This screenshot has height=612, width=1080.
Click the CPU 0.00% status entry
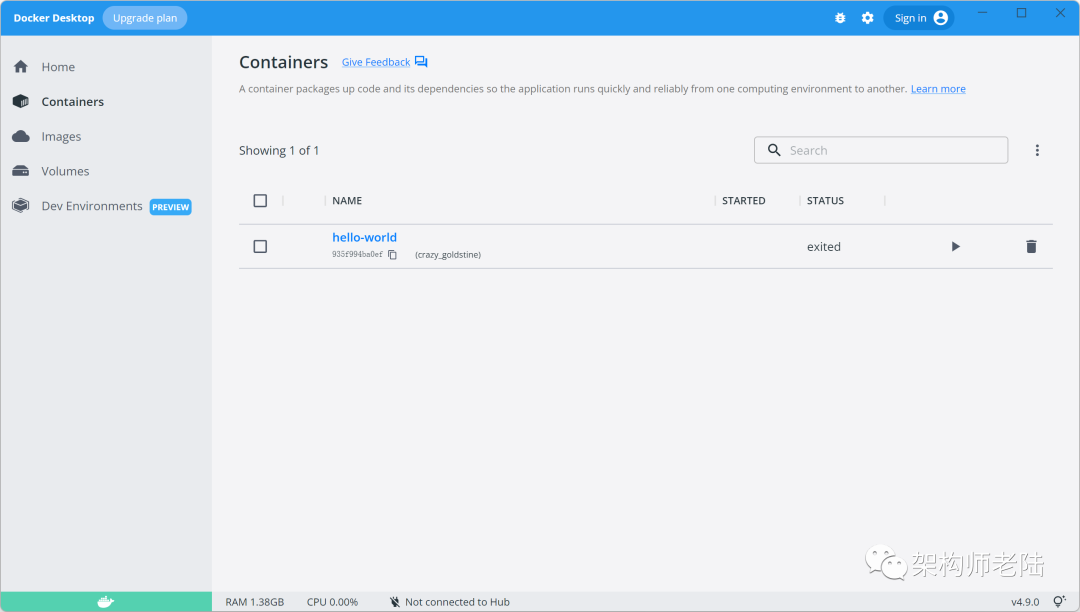(x=332, y=602)
